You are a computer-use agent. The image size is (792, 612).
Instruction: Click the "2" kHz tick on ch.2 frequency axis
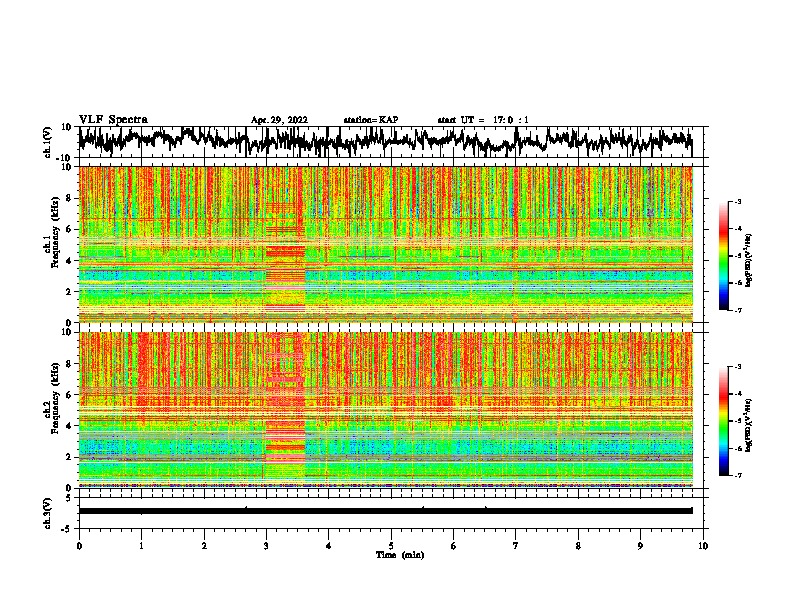click(x=69, y=457)
